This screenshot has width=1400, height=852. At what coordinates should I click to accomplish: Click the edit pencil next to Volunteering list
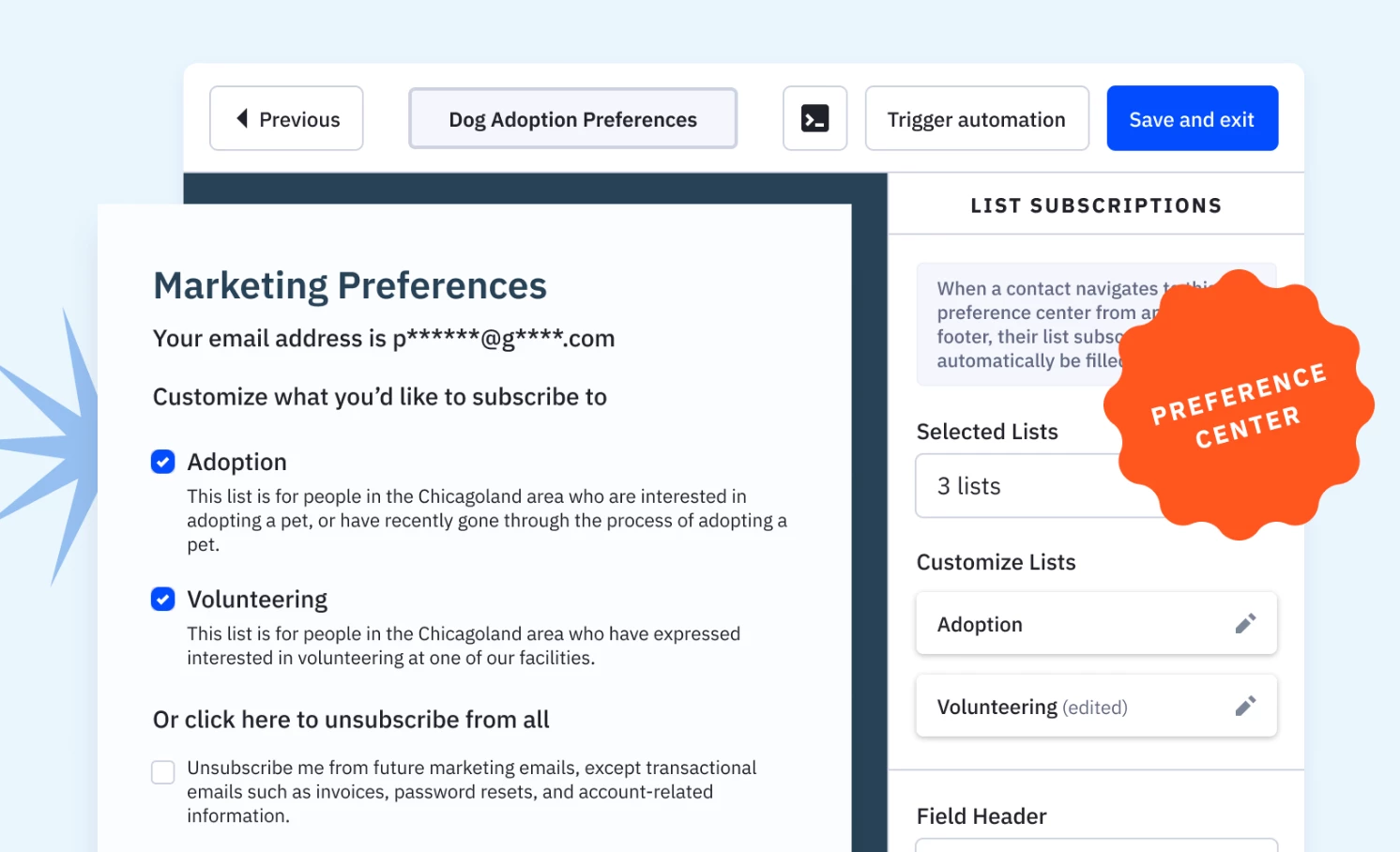(x=1246, y=706)
